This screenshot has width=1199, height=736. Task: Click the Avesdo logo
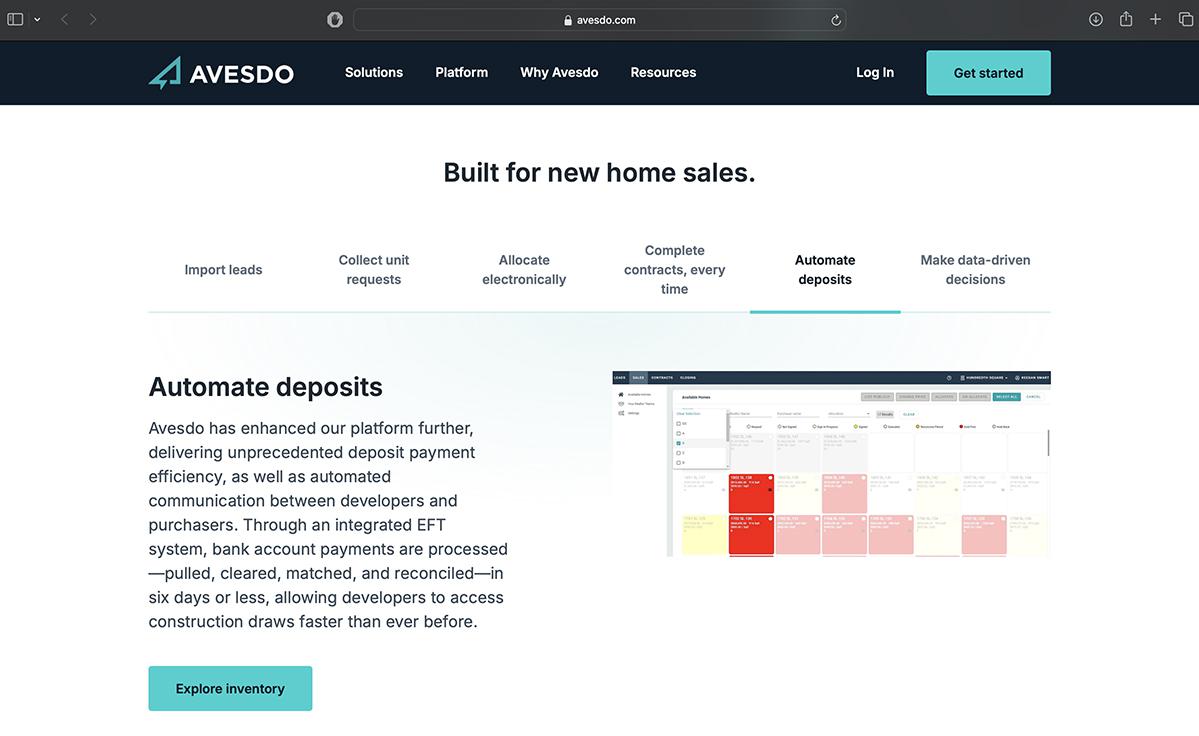pyautogui.click(x=221, y=73)
